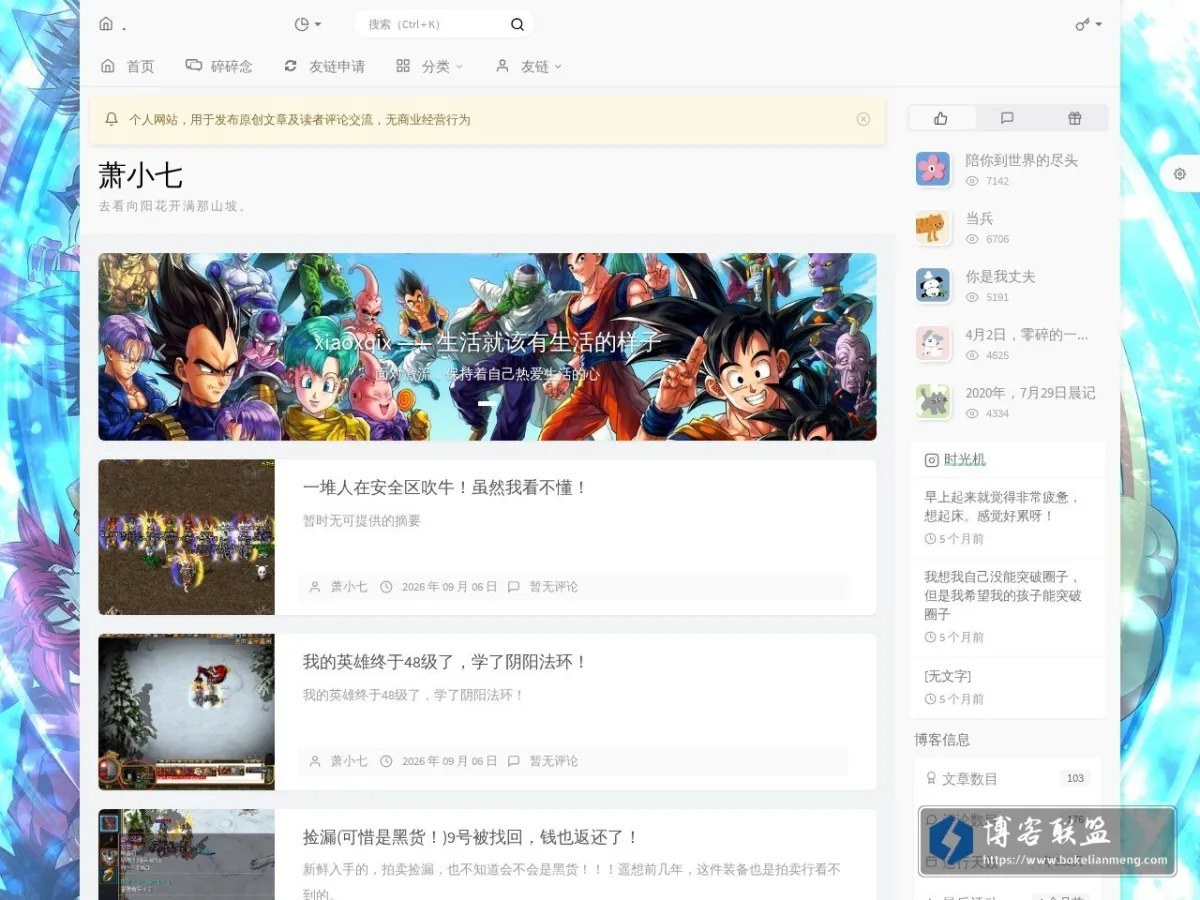Open the settings gear on right edge
Image resolution: width=1200 pixels, height=900 pixels.
point(1180,173)
